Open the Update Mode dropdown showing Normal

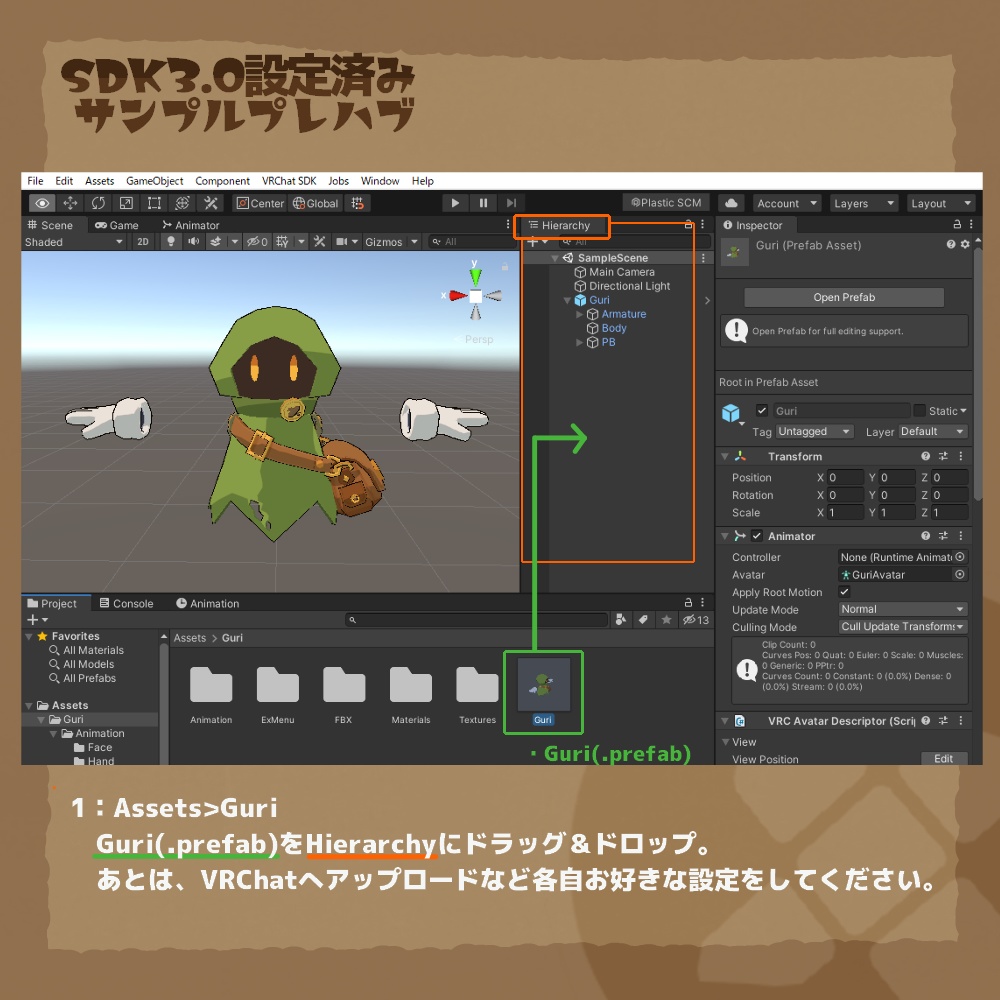pos(901,610)
